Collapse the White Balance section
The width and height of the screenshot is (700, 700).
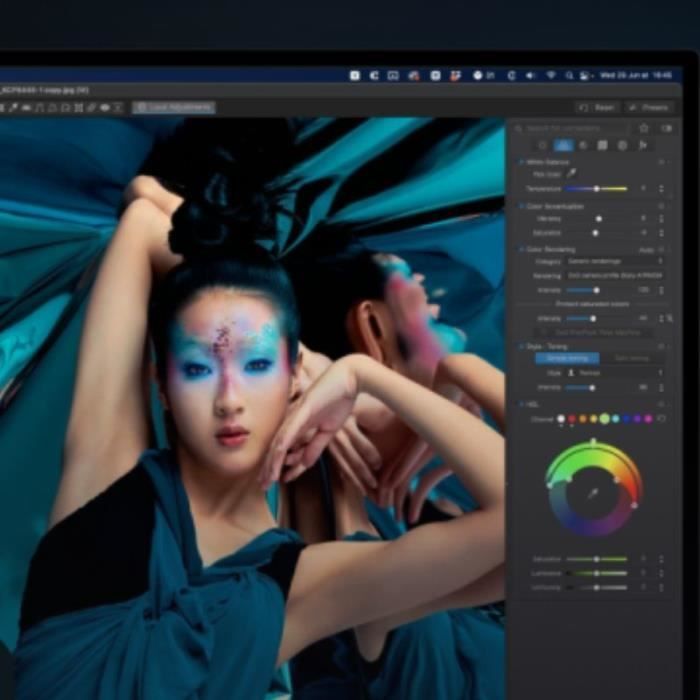(x=520, y=162)
